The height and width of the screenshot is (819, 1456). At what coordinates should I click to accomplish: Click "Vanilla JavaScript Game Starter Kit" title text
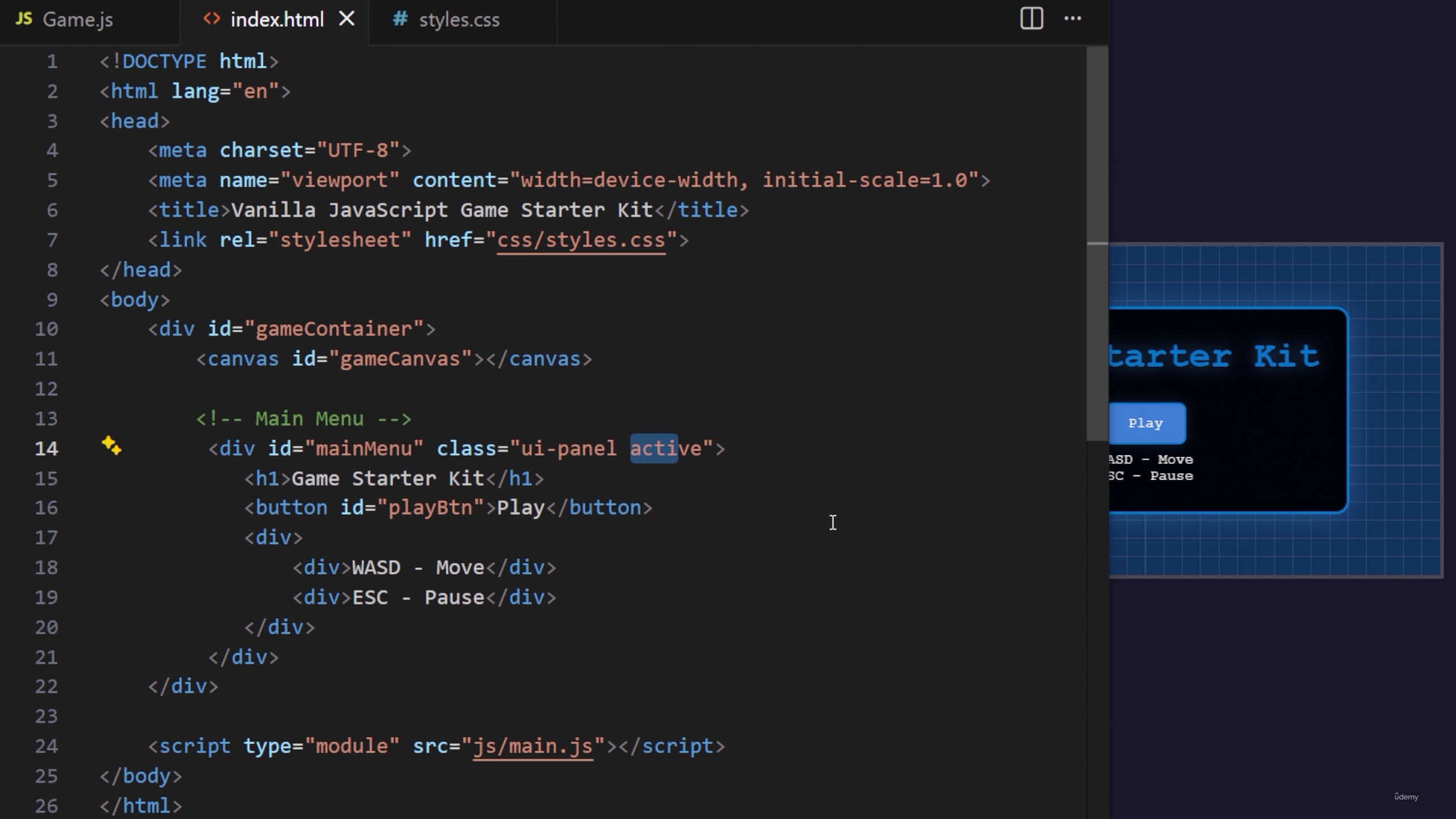click(x=442, y=210)
